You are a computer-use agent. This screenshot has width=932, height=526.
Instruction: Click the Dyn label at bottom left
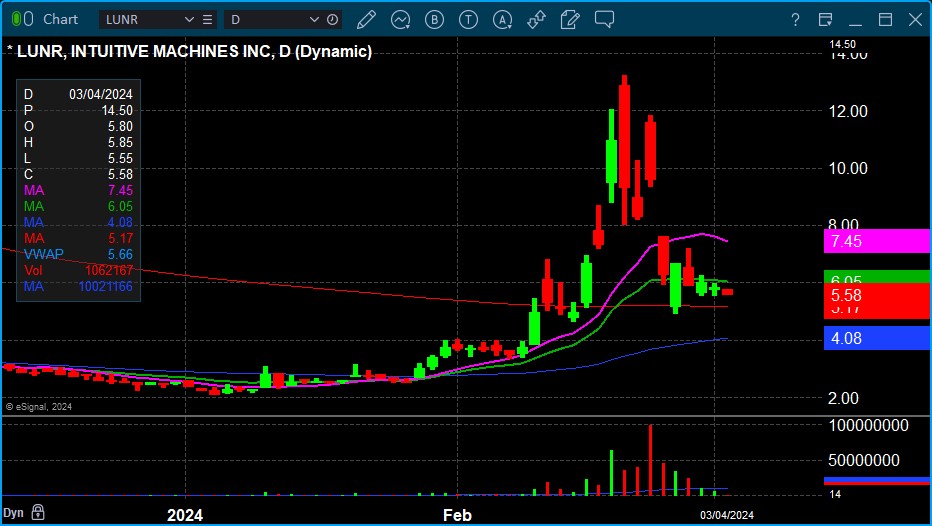(13, 512)
